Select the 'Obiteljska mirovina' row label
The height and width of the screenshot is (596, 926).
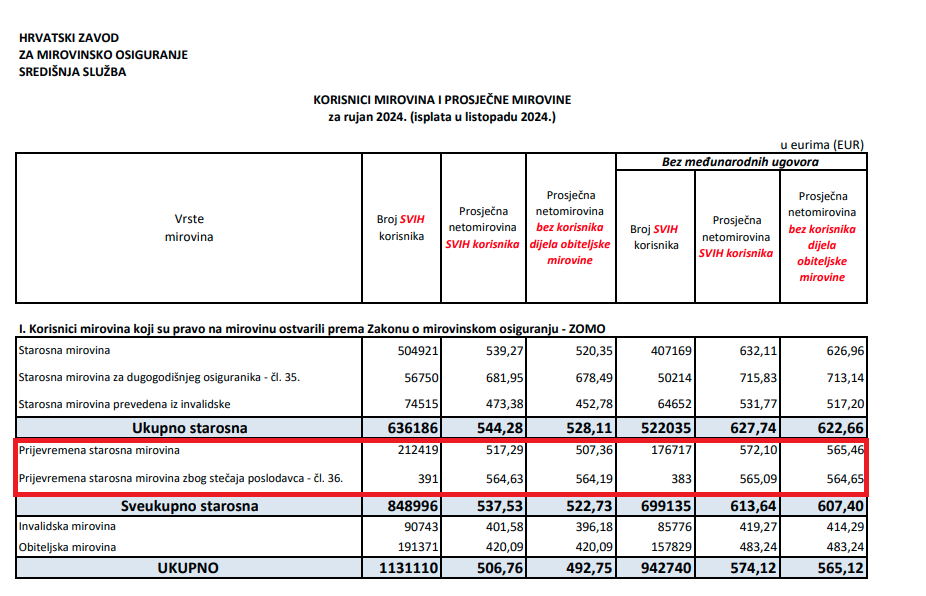68,547
